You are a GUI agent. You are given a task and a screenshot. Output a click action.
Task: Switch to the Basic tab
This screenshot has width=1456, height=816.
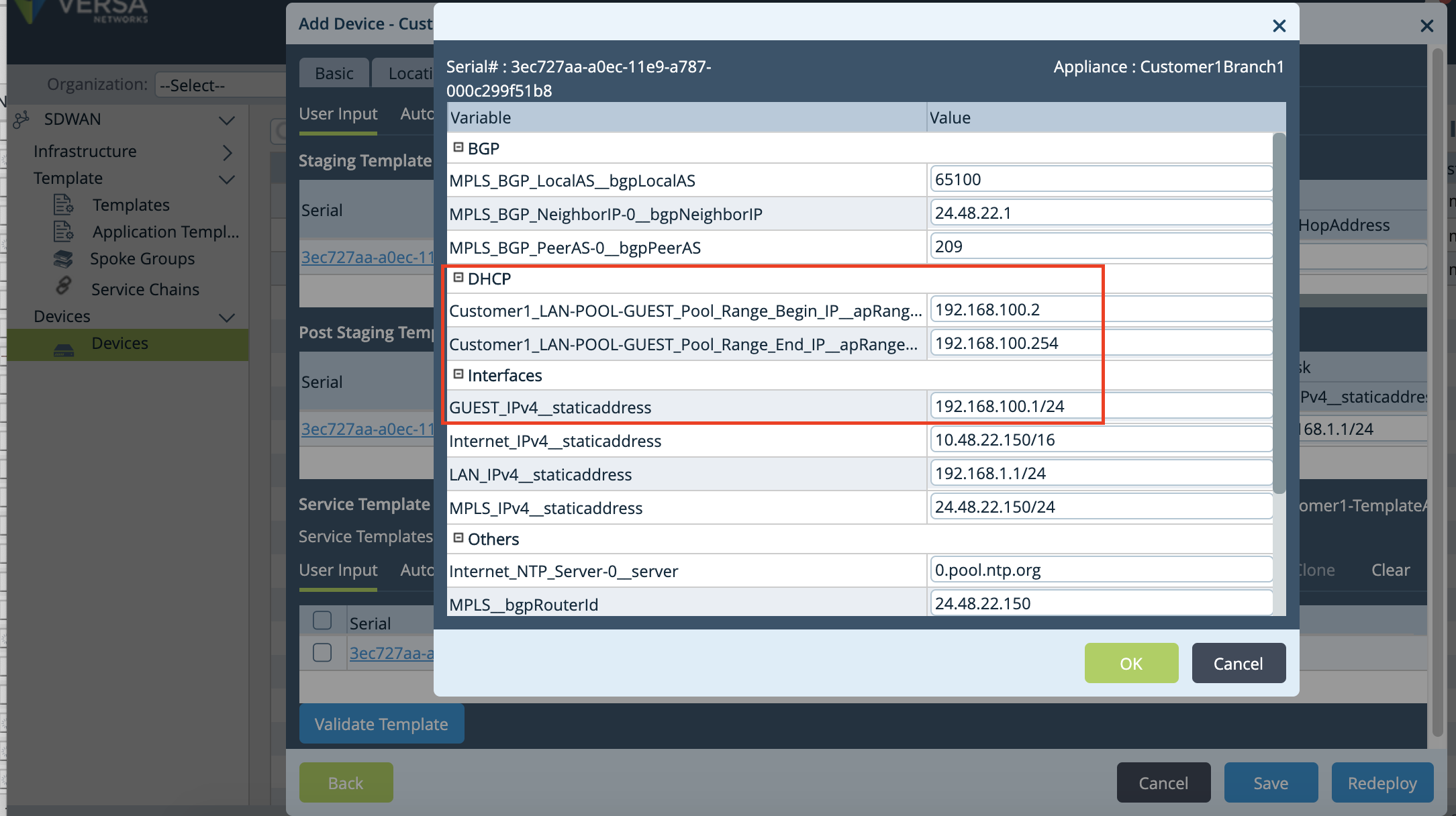tap(334, 73)
